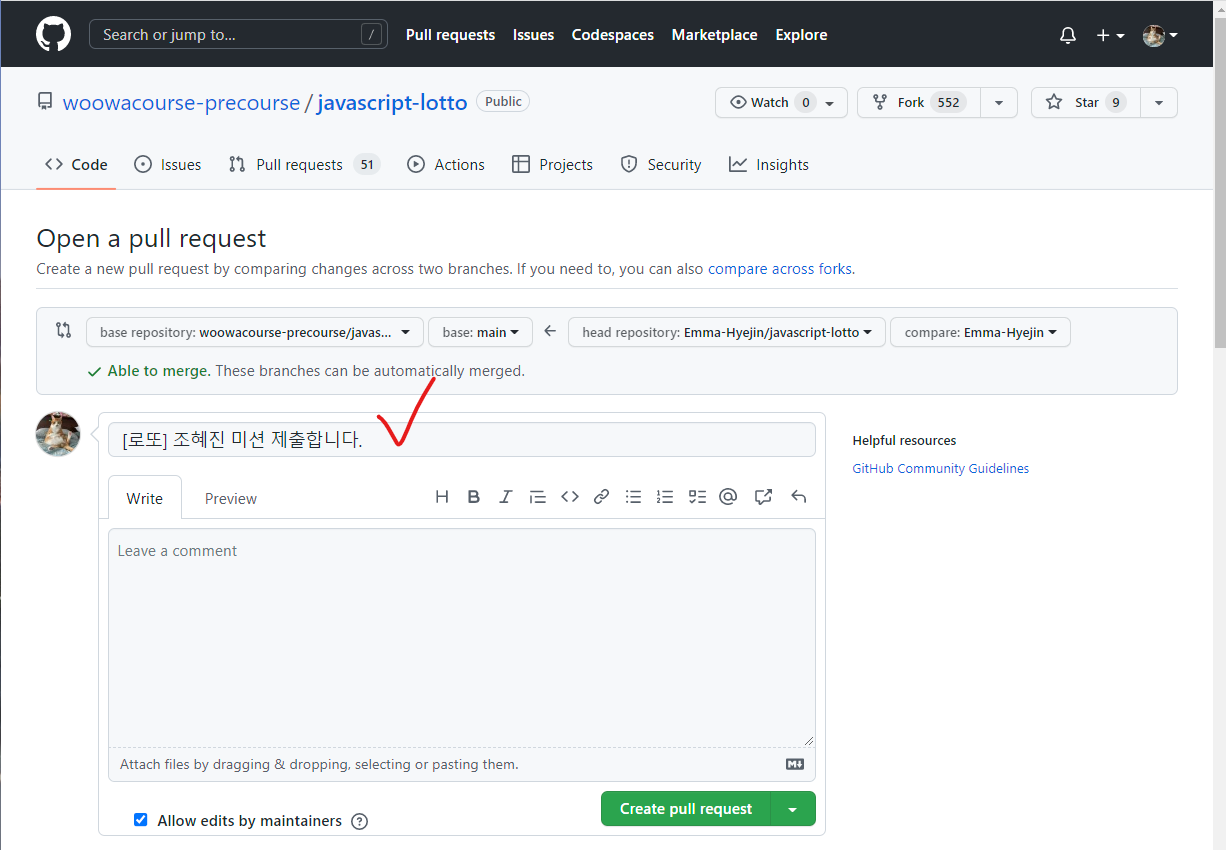
Task: Insert a bulleted list icon
Action: 633,496
